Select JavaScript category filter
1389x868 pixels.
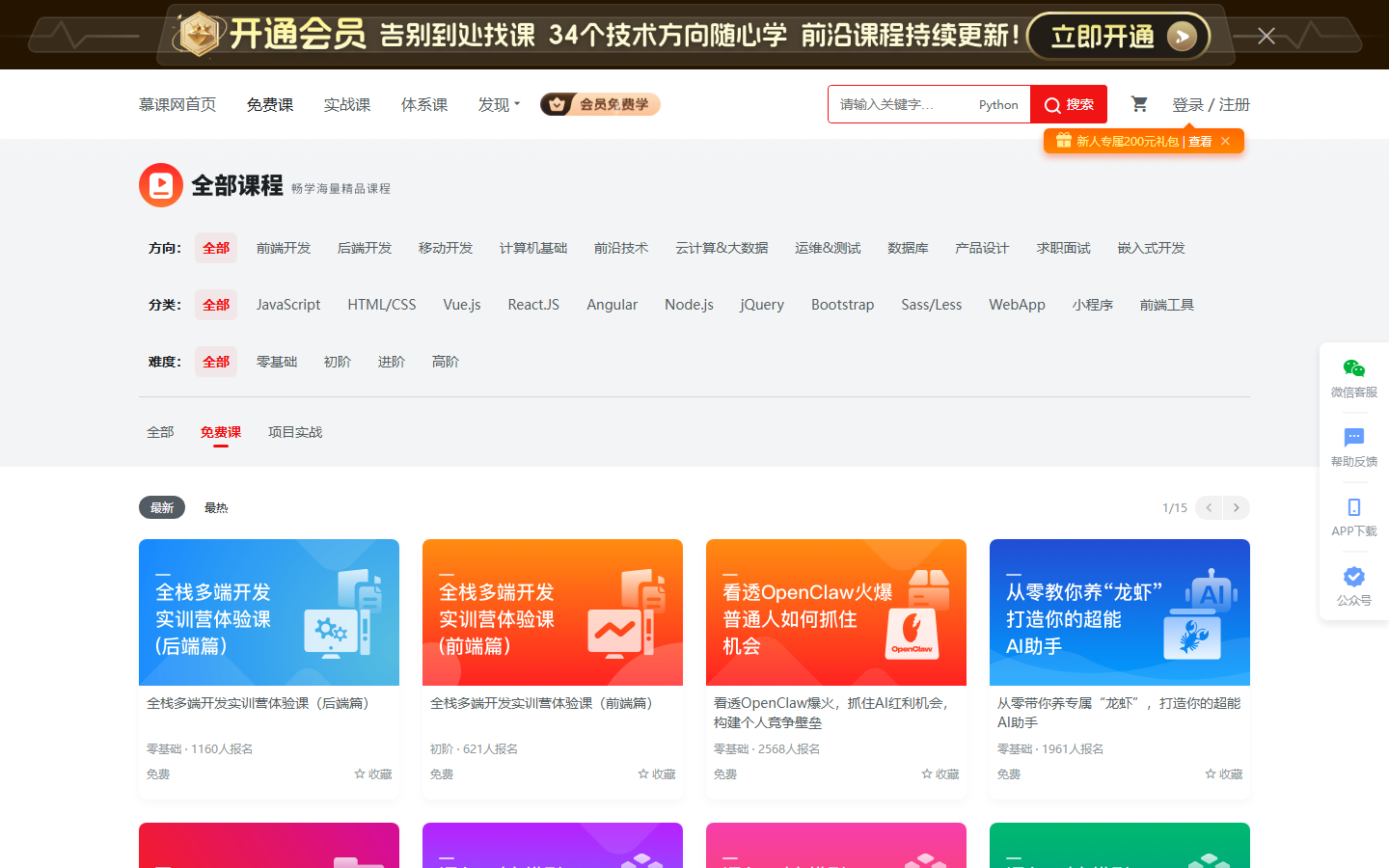(288, 305)
